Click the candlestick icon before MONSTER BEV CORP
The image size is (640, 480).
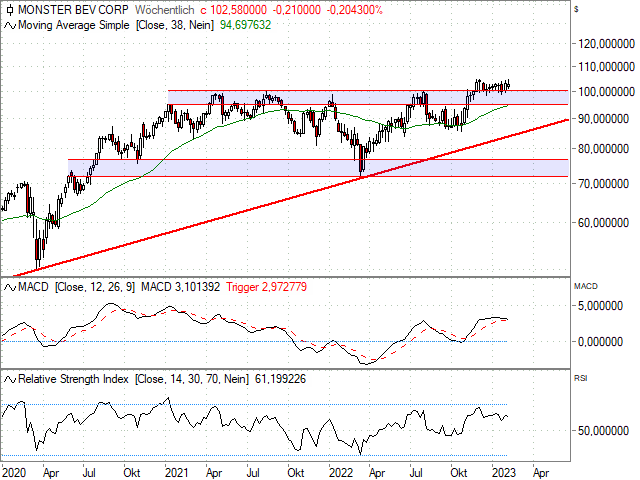[10, 9]
